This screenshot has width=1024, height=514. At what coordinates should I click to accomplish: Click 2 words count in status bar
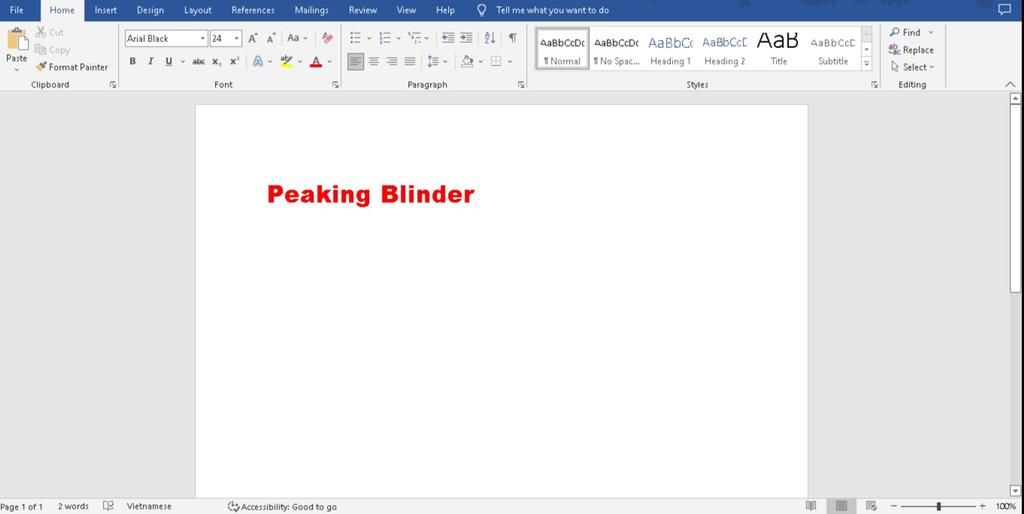pyautogui.click(x=73, y=506)
